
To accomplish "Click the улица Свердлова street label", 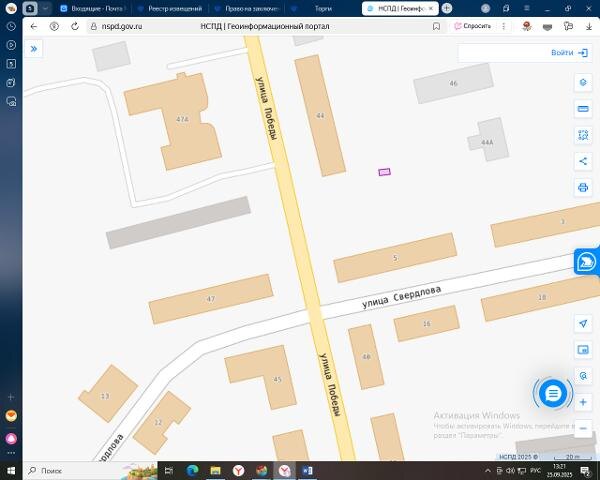I will (401, 297).
